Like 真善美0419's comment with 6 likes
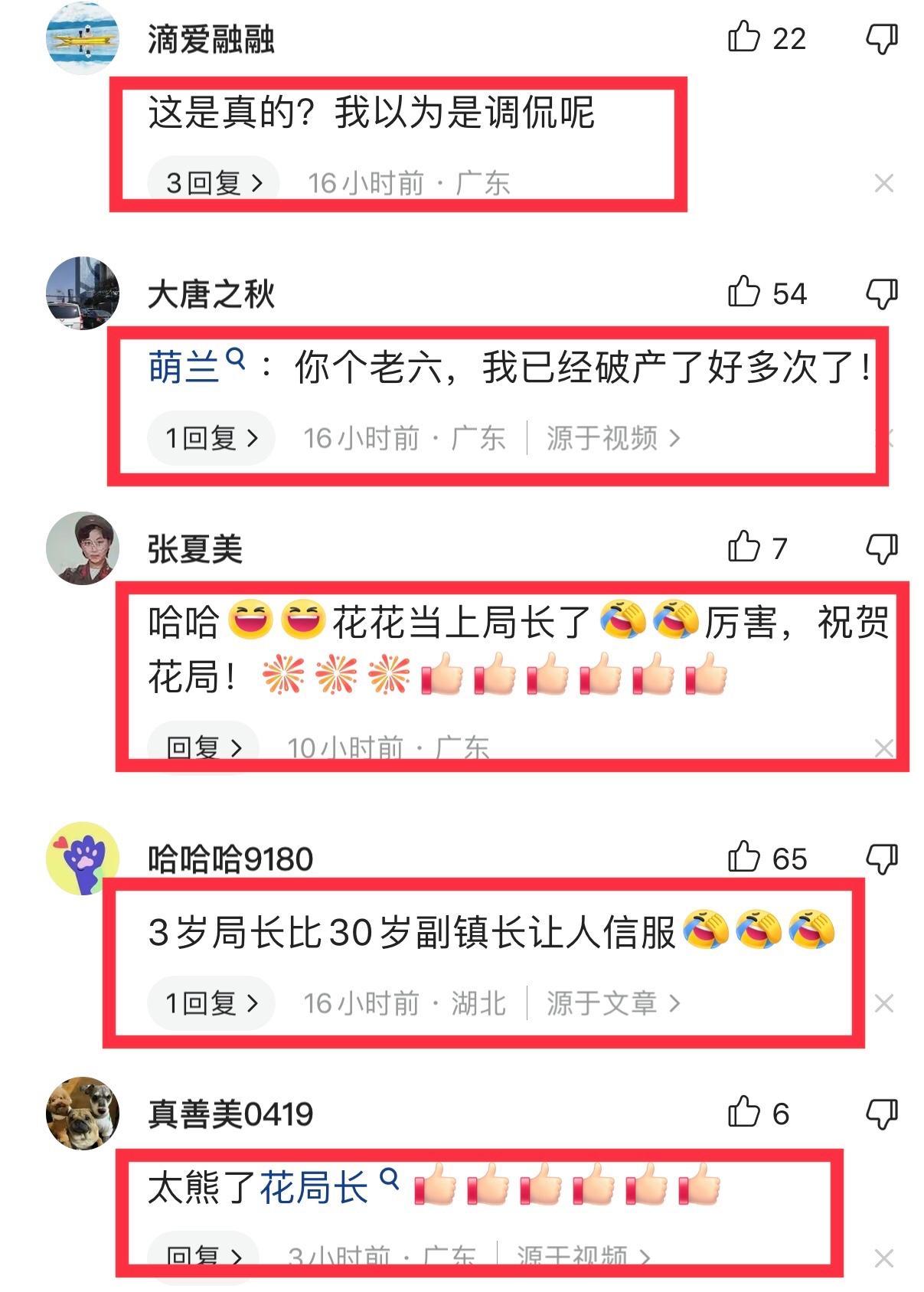 pyautogui.click(x=743, y=1112)
